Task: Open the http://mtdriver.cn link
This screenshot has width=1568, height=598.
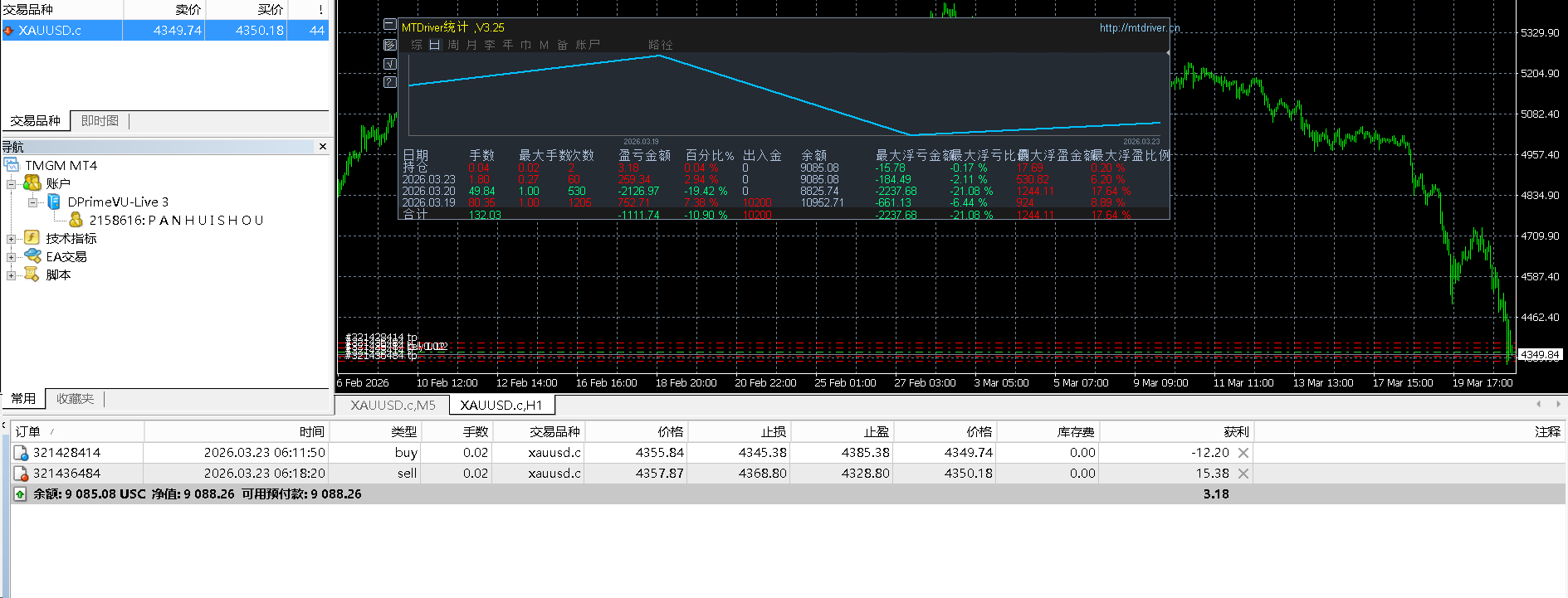Action: point(1140,27)
